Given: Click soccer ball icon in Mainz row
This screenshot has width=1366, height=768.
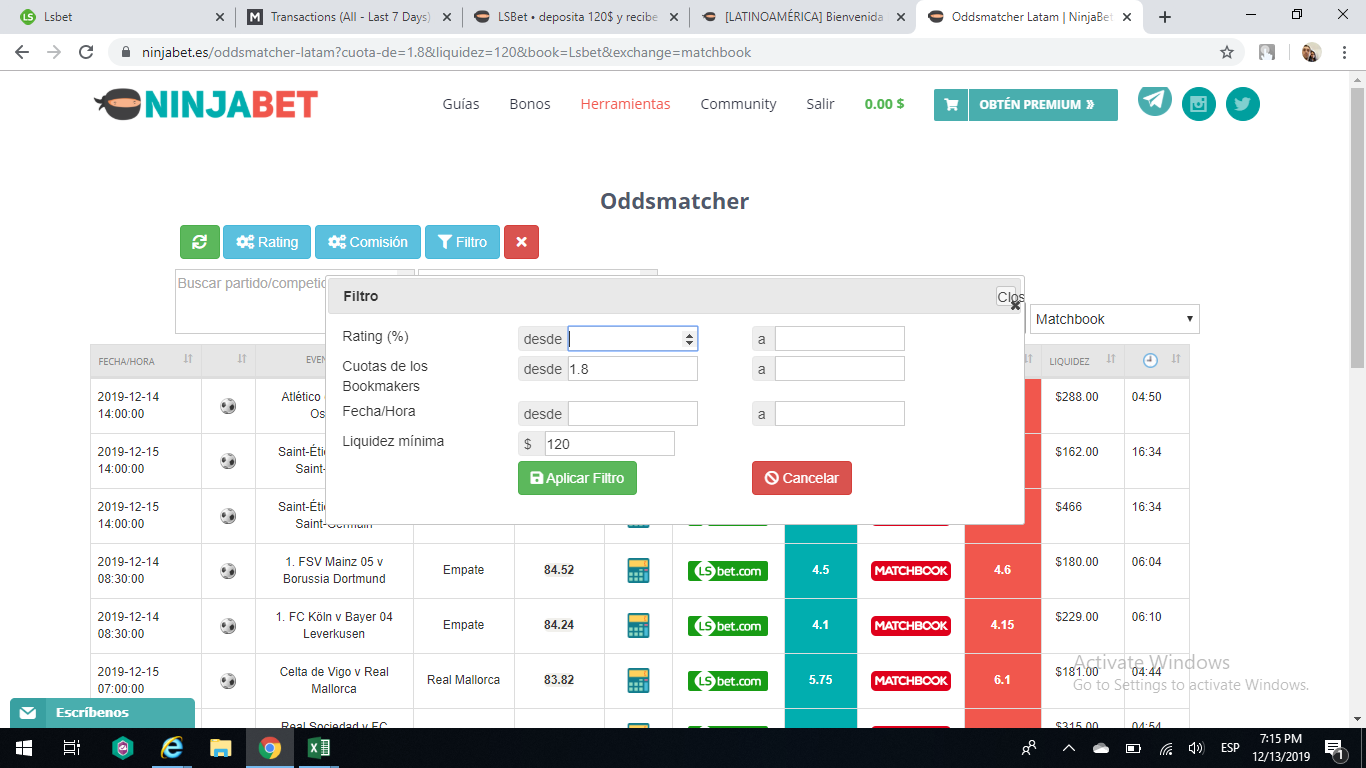Looking at the screenshot, I should (x=228, y=571).
